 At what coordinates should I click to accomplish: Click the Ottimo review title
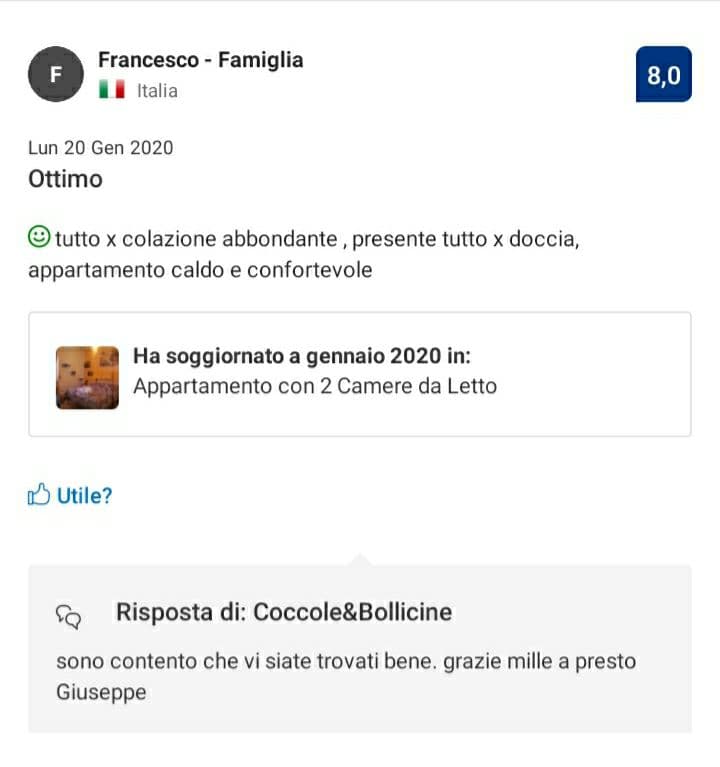(x=66, y=179)
